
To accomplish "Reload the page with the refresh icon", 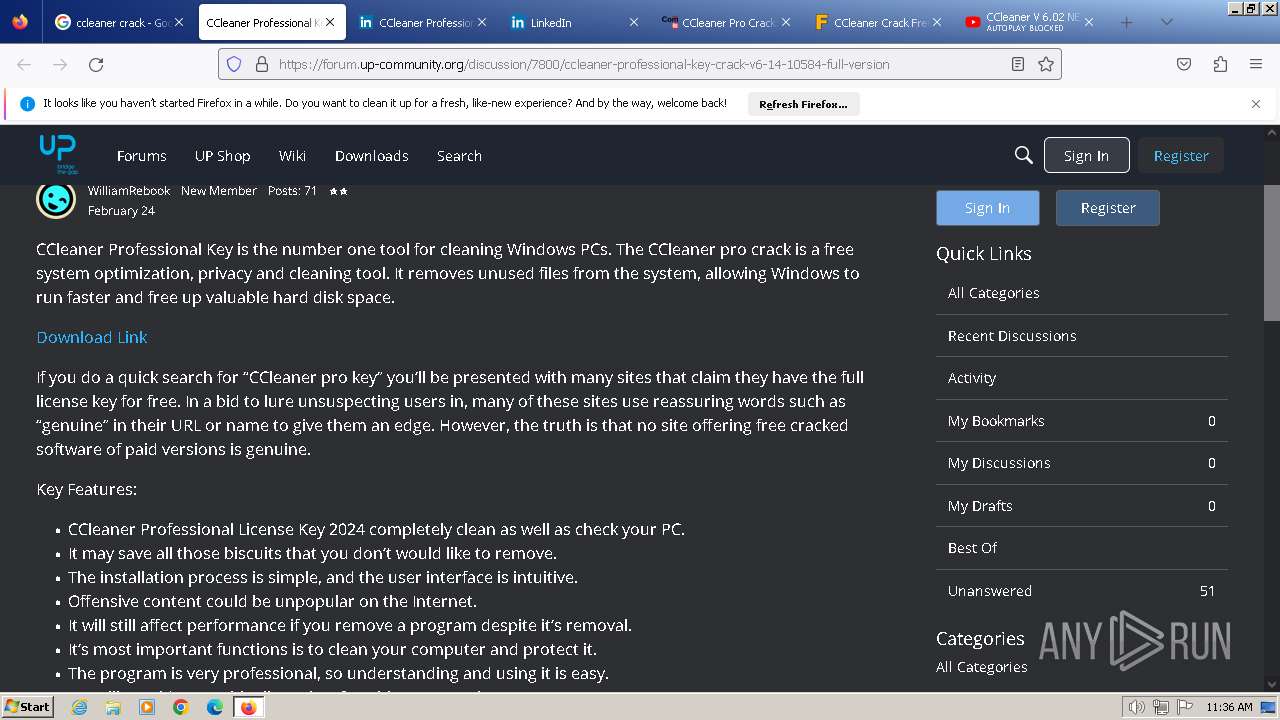I will click(x=96, y=64).
